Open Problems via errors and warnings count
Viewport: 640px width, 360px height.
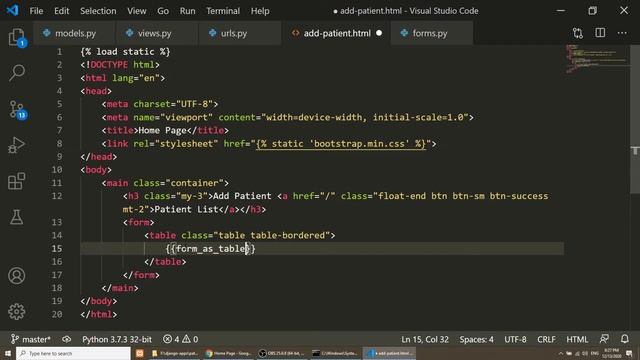tap(180, 339)
